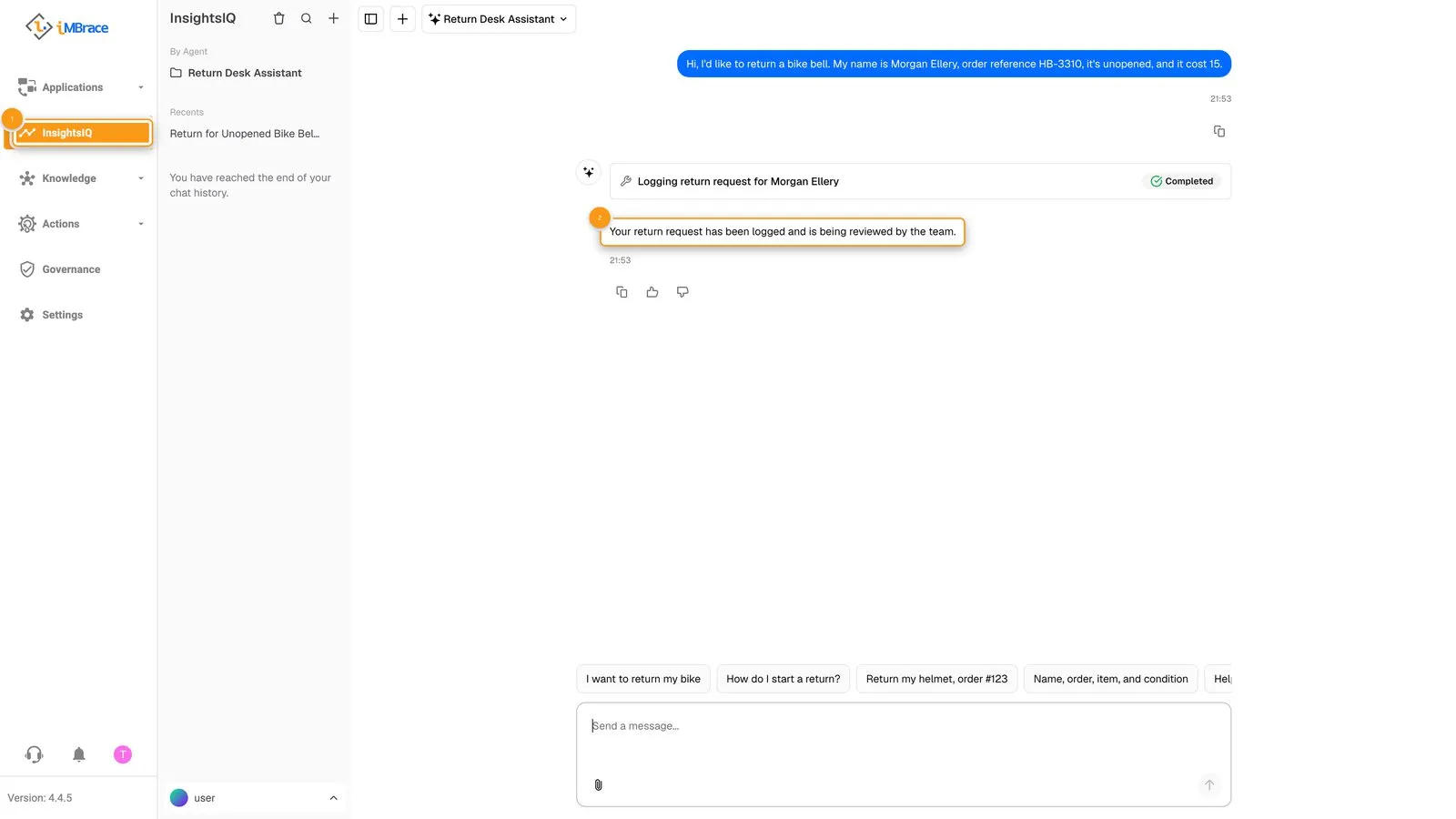Open notifications bell
Image resolution: width=1456 pixels, height=819 pixels.
(79, 754)
